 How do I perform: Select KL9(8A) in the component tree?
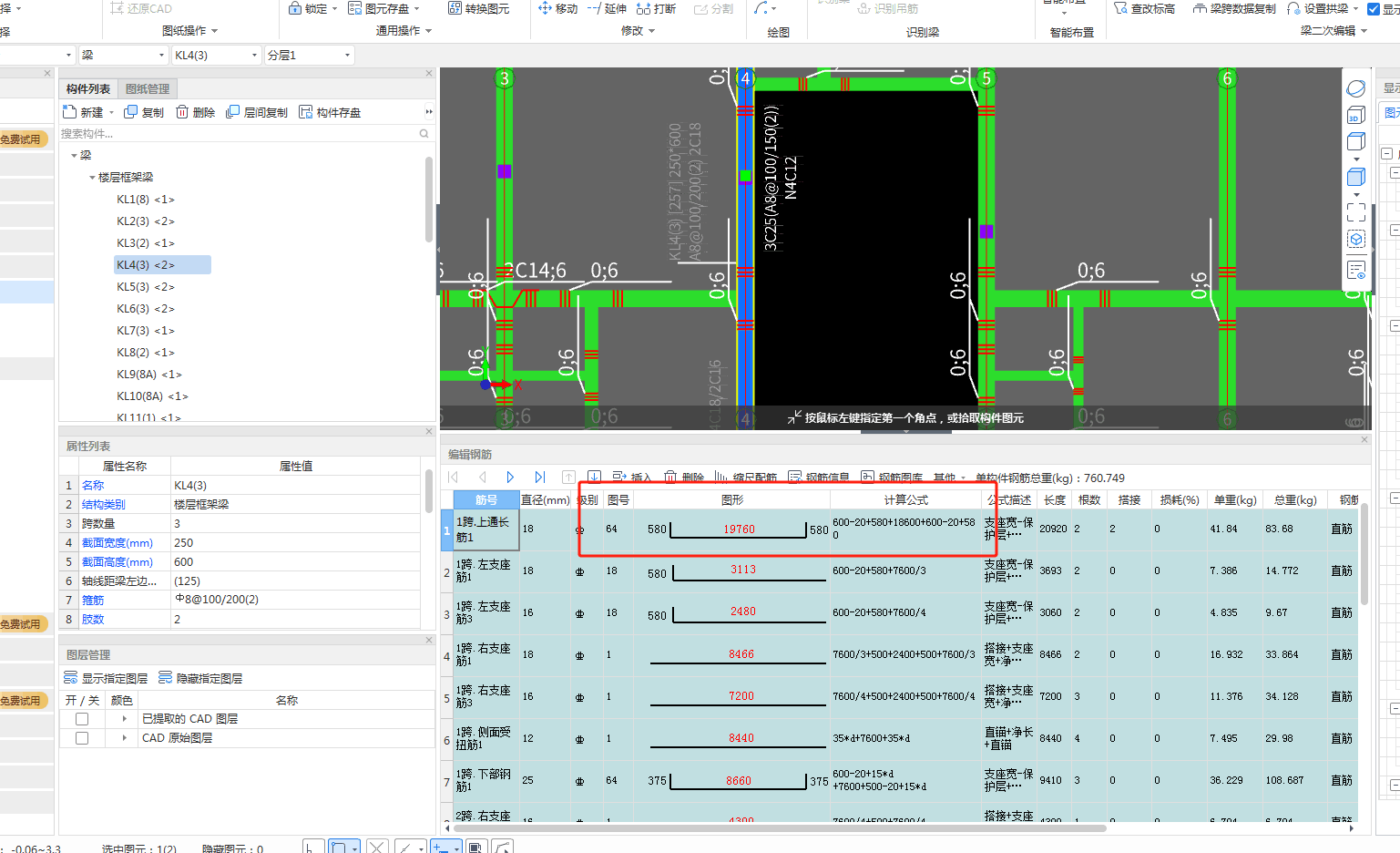149,375
